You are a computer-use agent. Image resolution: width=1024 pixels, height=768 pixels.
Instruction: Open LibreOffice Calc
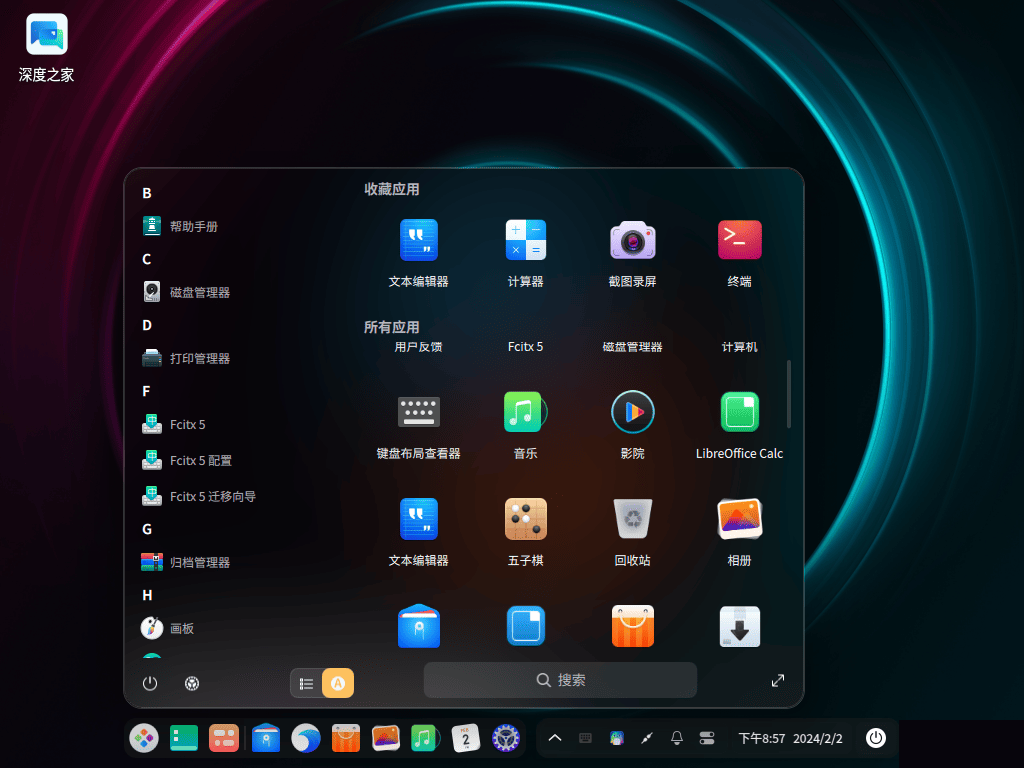click(739, 411)
